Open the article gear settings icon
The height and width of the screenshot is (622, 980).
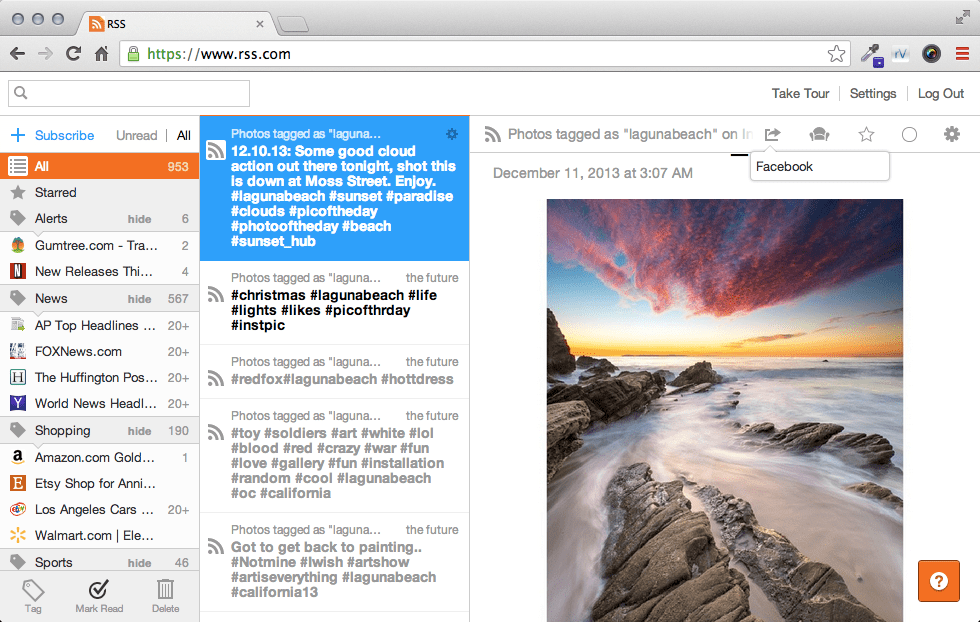951,134
